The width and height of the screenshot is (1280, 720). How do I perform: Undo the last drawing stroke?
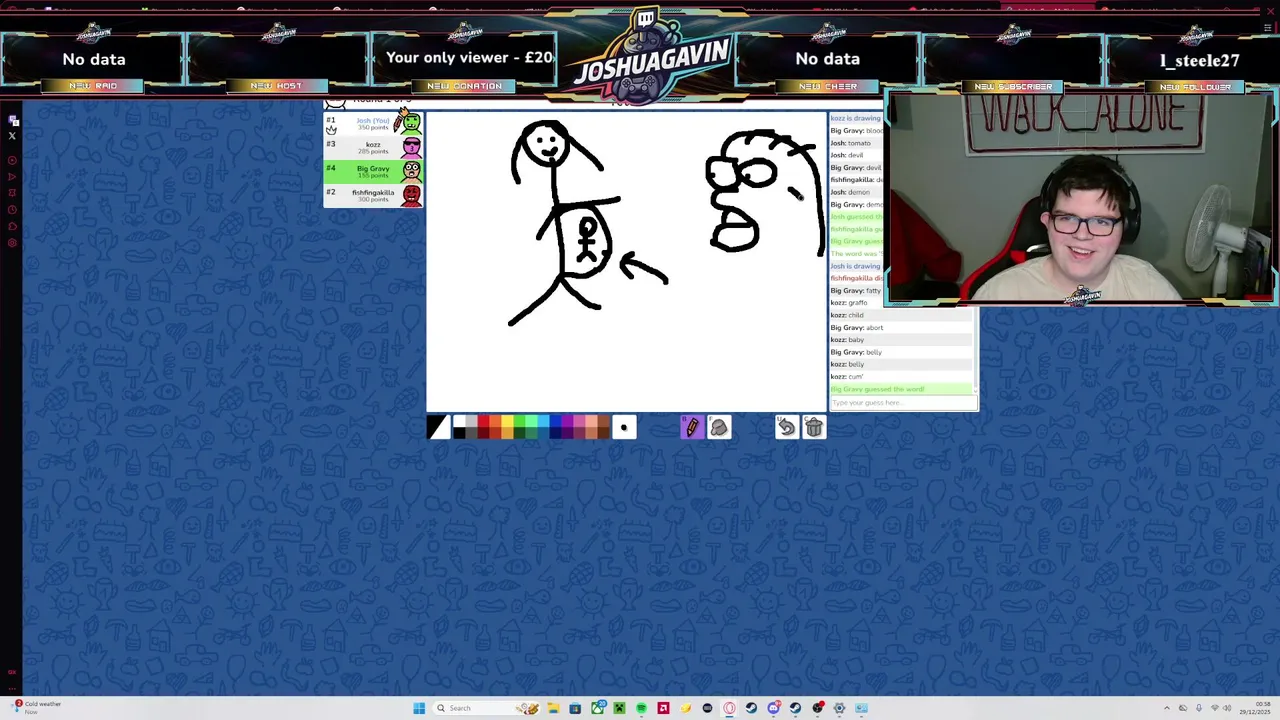click(x=787, y=428)
